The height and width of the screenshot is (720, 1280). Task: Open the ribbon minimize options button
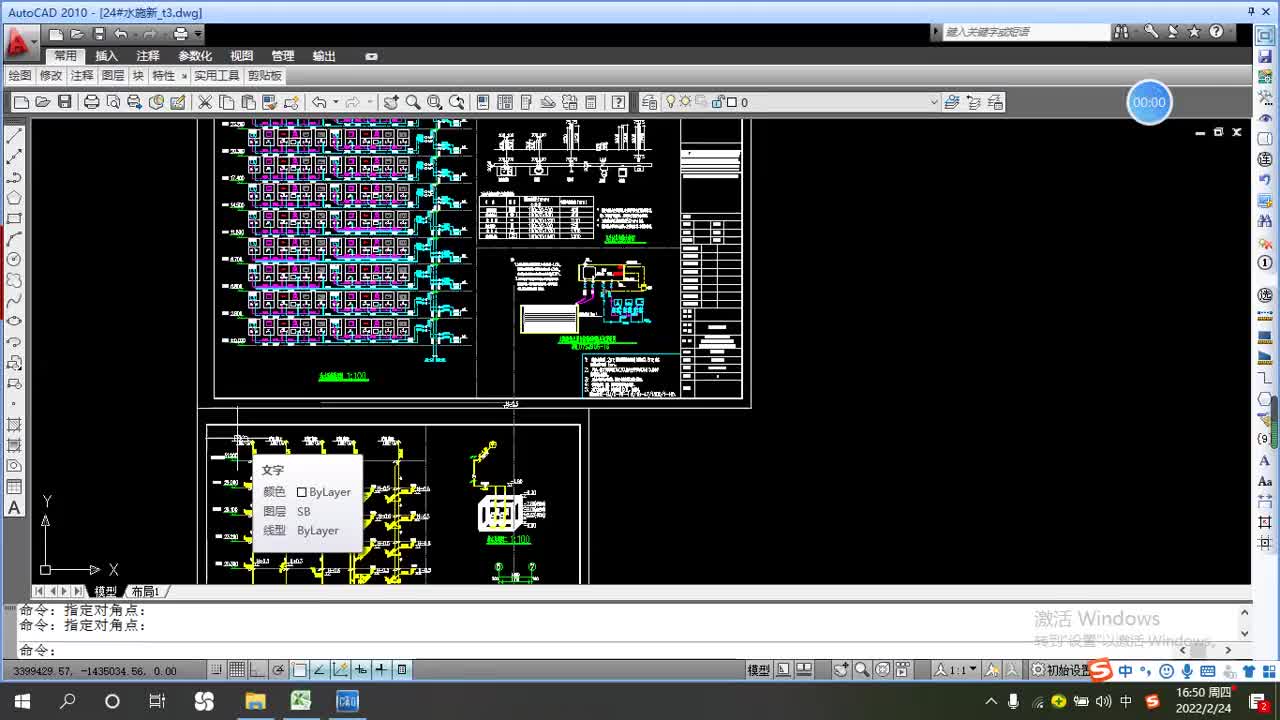click(372, 57)
